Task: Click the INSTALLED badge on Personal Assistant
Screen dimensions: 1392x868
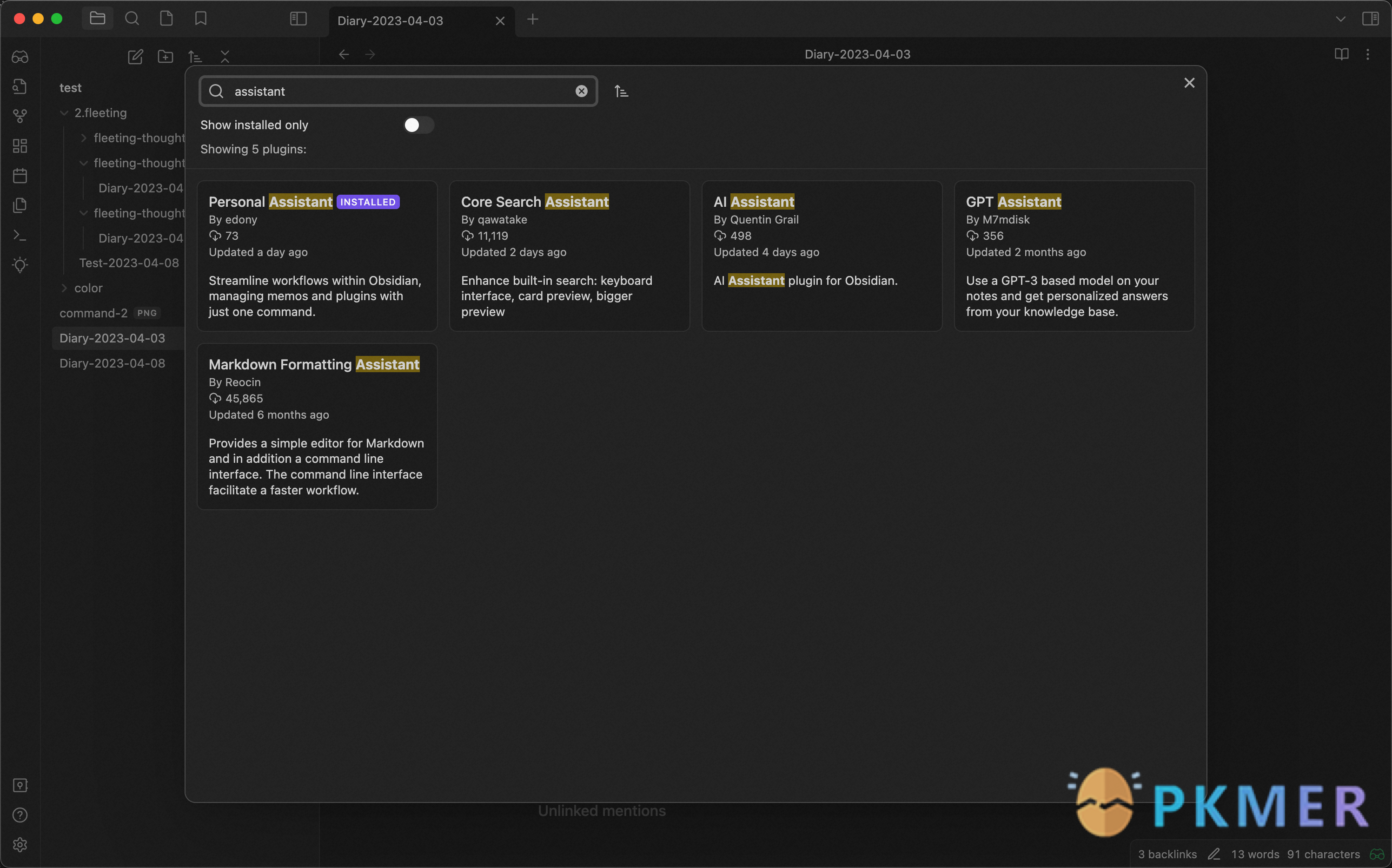Action: click(367, 202)
